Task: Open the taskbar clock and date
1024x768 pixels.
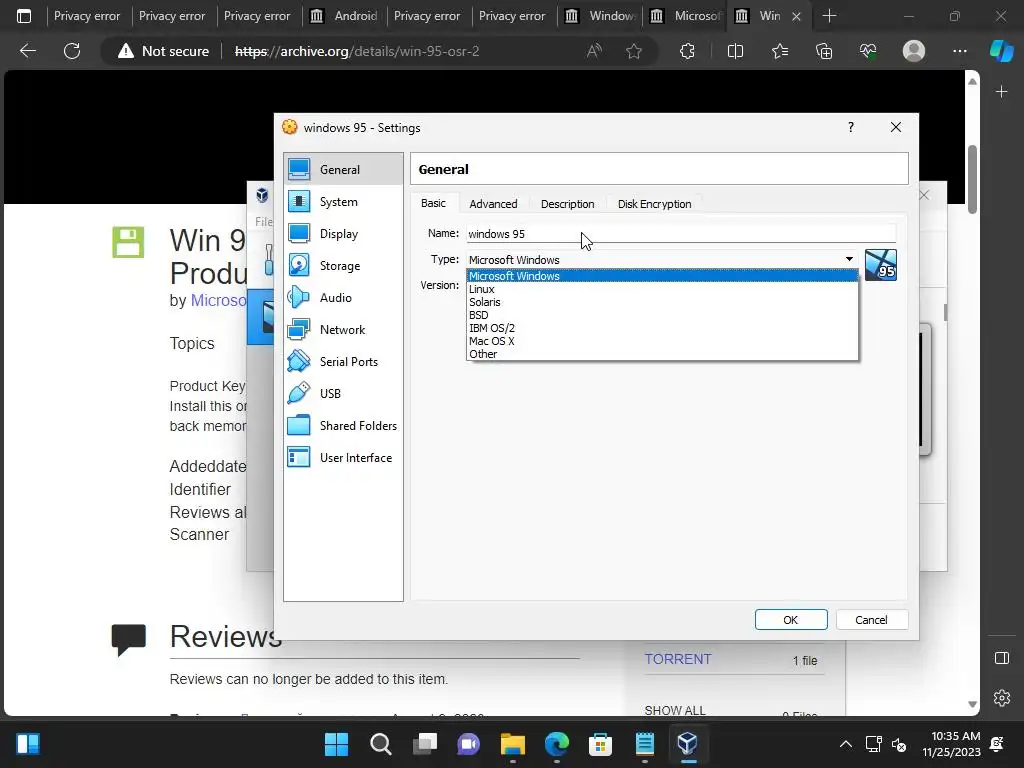Action: coord(952,744)
